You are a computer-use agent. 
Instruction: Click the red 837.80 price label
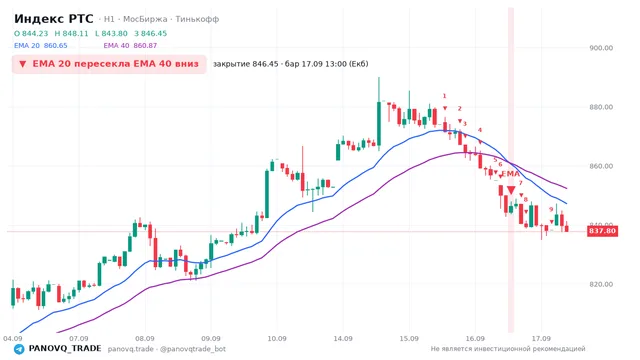pos(602,231)
